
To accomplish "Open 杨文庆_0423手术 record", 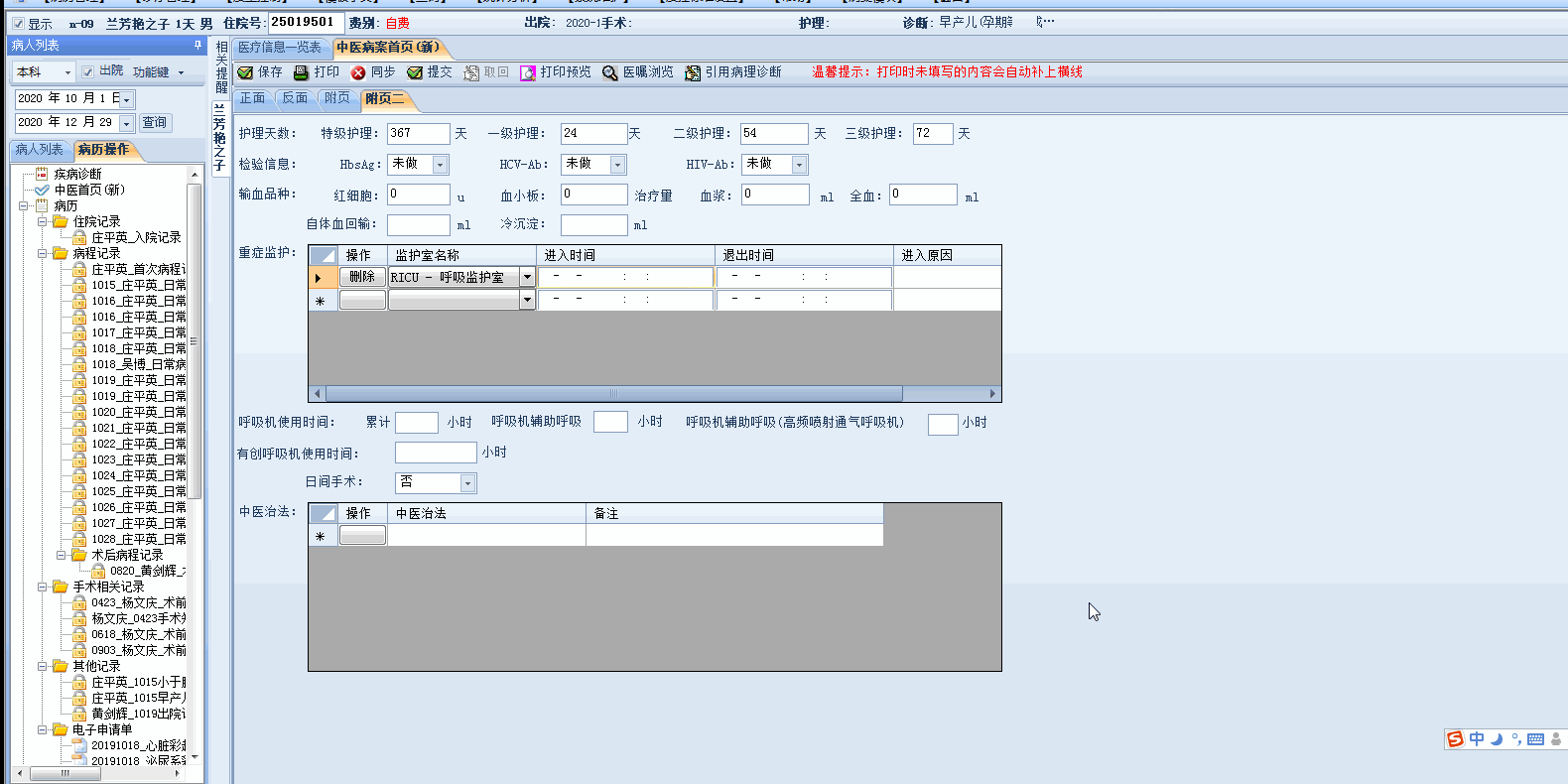I will [x=139, y=618].
